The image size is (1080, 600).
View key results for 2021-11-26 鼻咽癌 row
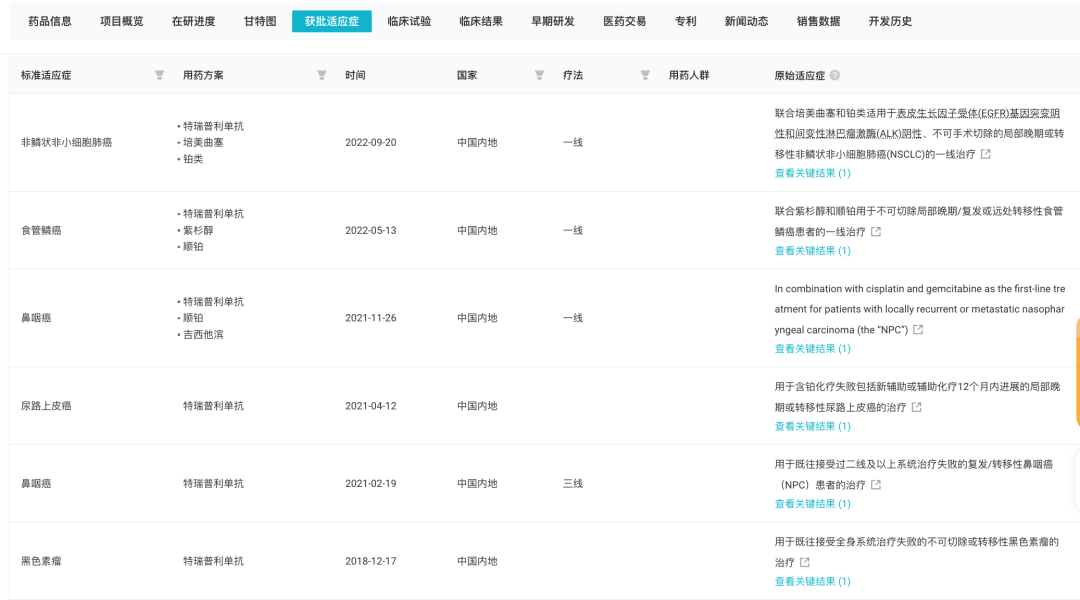(813, 349)
